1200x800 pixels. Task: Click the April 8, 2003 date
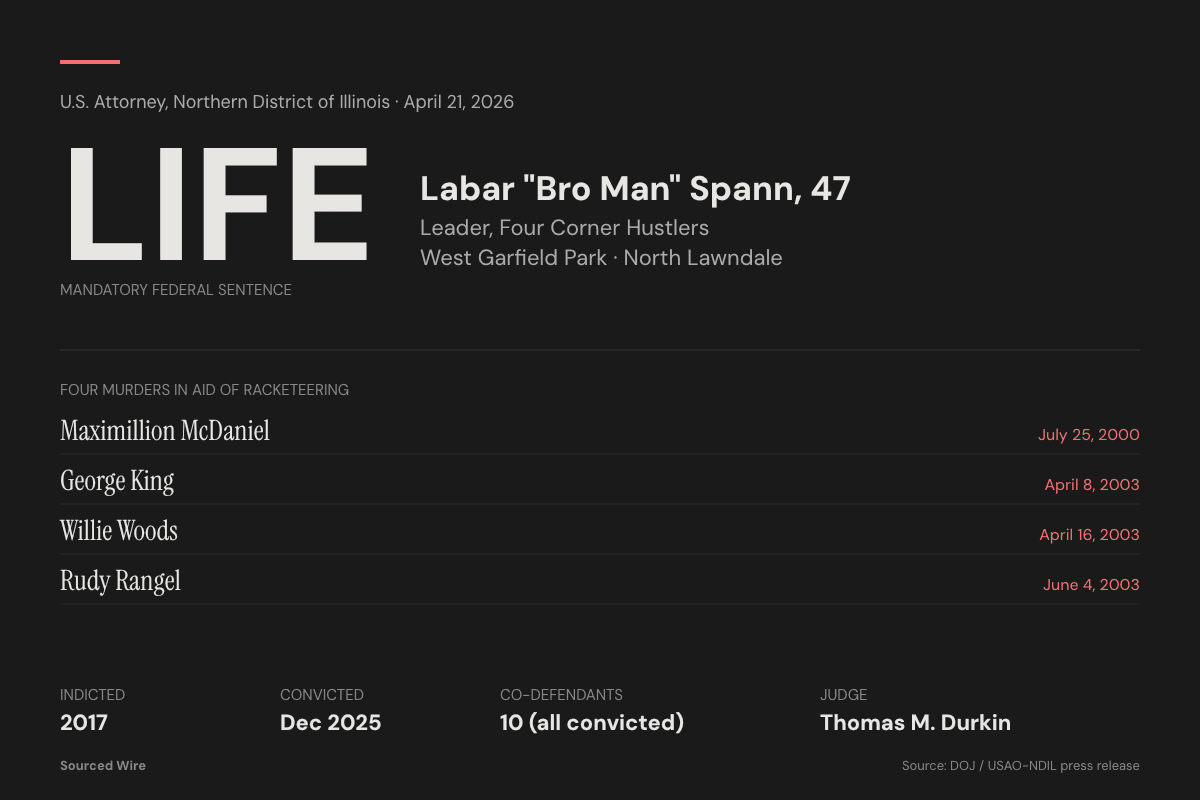tap(1091, 485)
